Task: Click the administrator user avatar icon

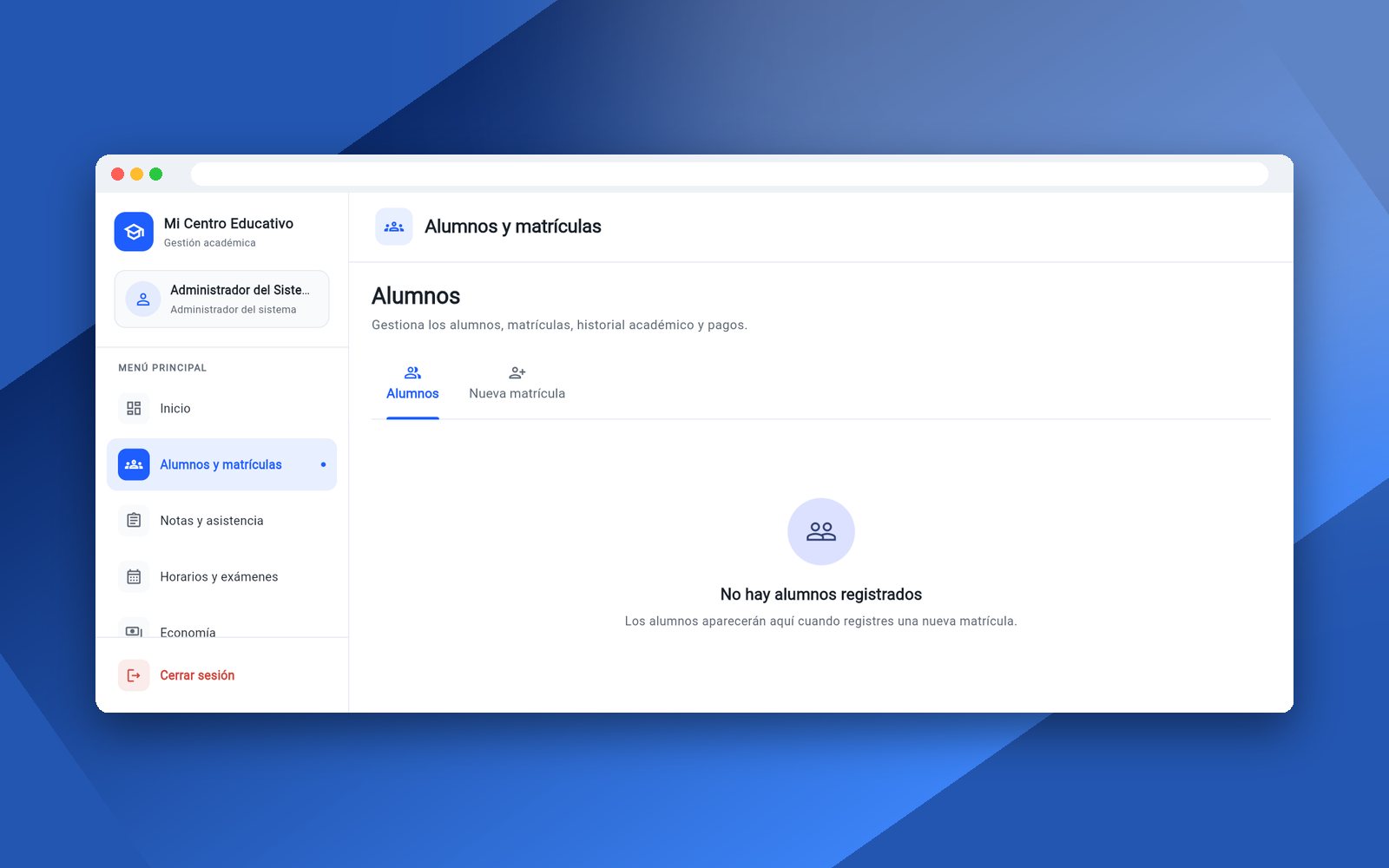Action: 143,299
